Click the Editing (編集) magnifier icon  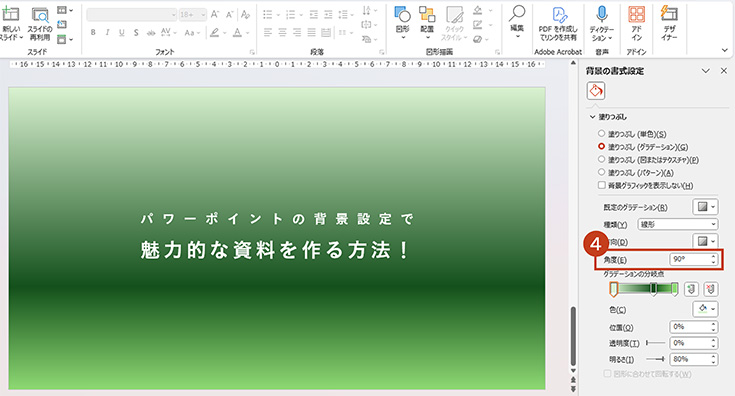(x=517, y=14)
